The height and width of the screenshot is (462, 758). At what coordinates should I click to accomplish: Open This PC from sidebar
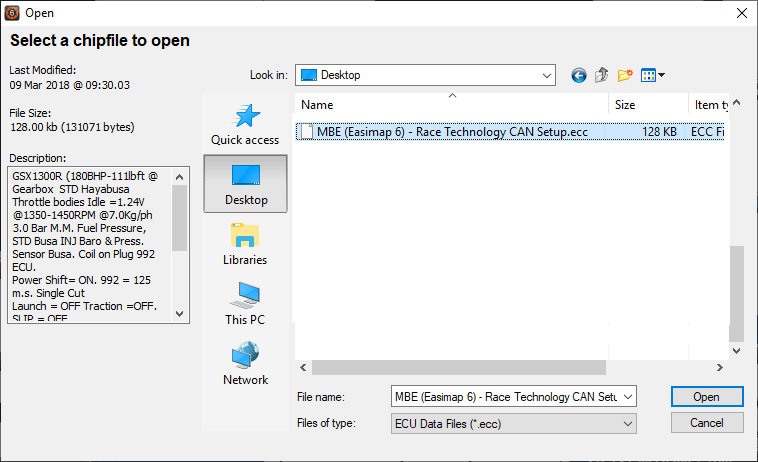click(245, 304)
